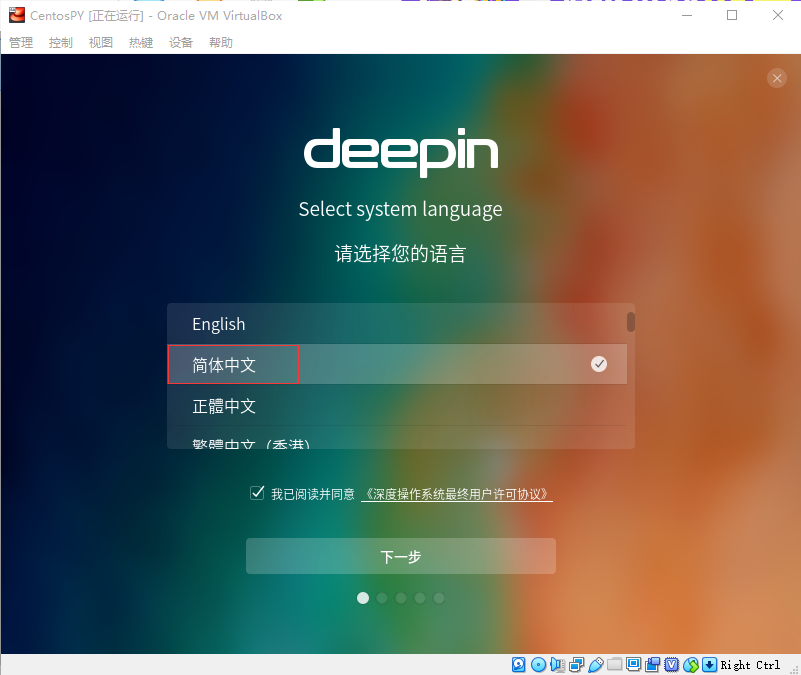Click the first step progress dot
This screenshot has height=675, width=801.
363,598
